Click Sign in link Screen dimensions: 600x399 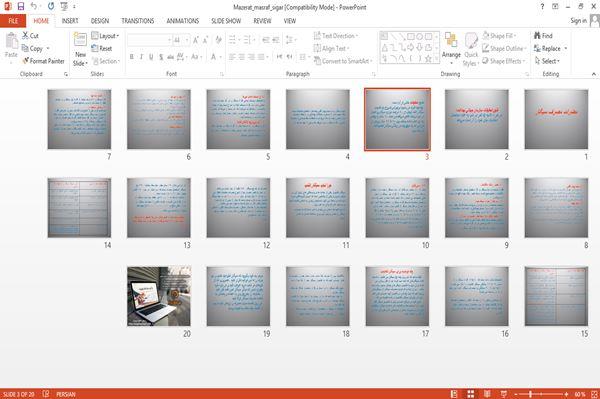(x=578, y=21)
